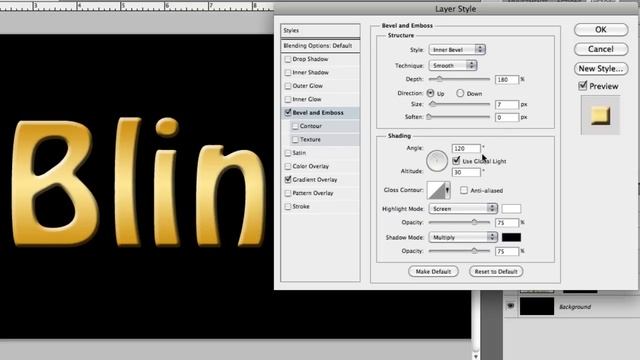Open the Gloss Contour picker arrow
Screen dimensions: 640x360
tap(447, 190)
